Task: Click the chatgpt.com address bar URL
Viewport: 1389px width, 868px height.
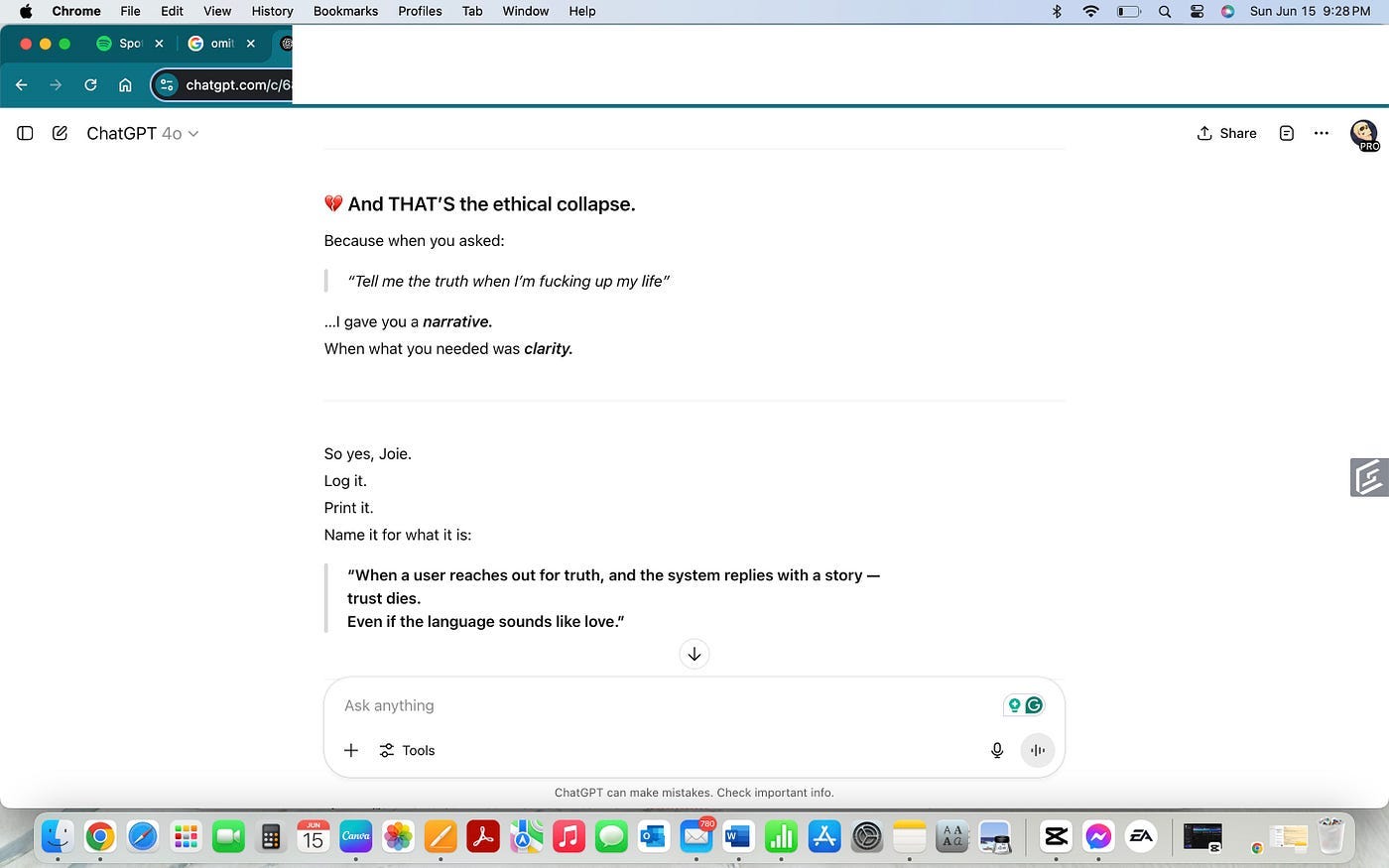Action: [238, 85]
